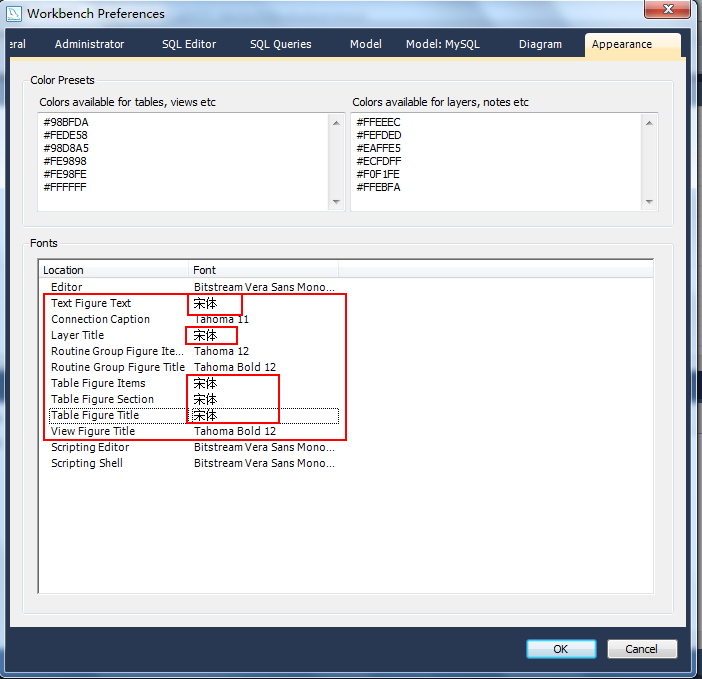Screen dimensions: 702x679
Task: Select the Connection Caption row
Action: click(x=193, y=319)
